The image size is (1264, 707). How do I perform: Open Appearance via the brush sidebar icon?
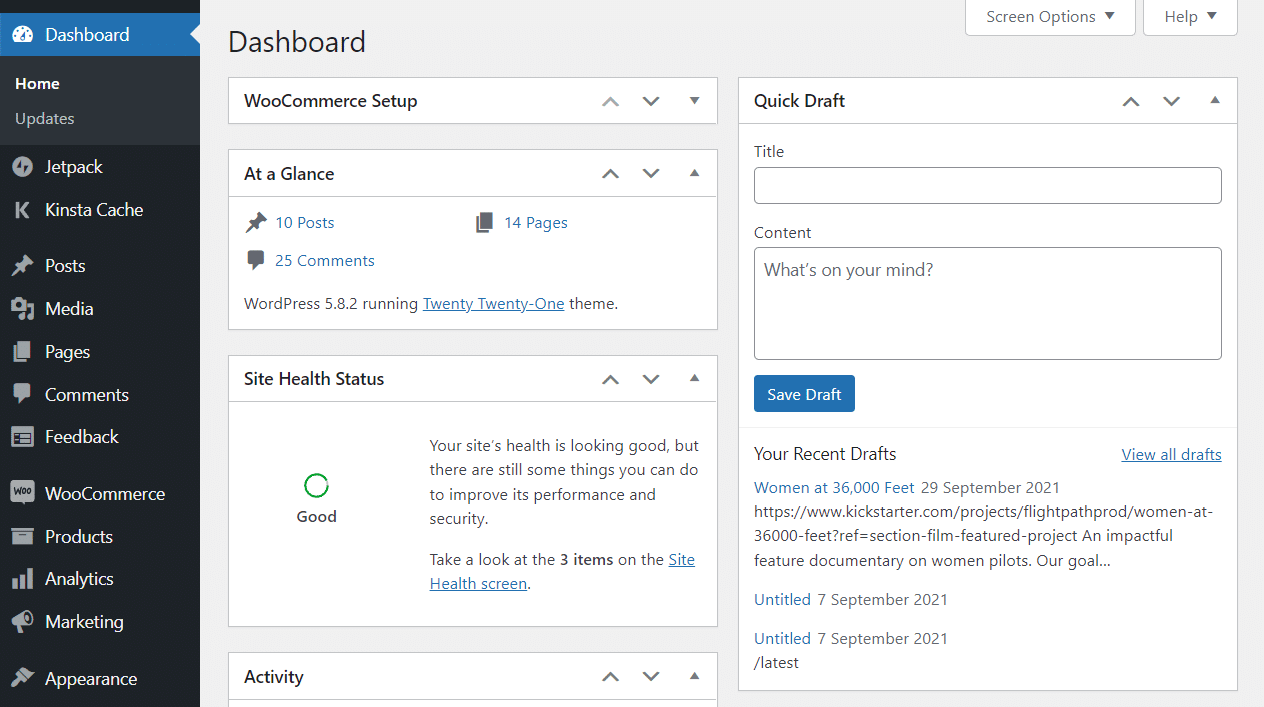pyautogui.click(x=22, y=678)
